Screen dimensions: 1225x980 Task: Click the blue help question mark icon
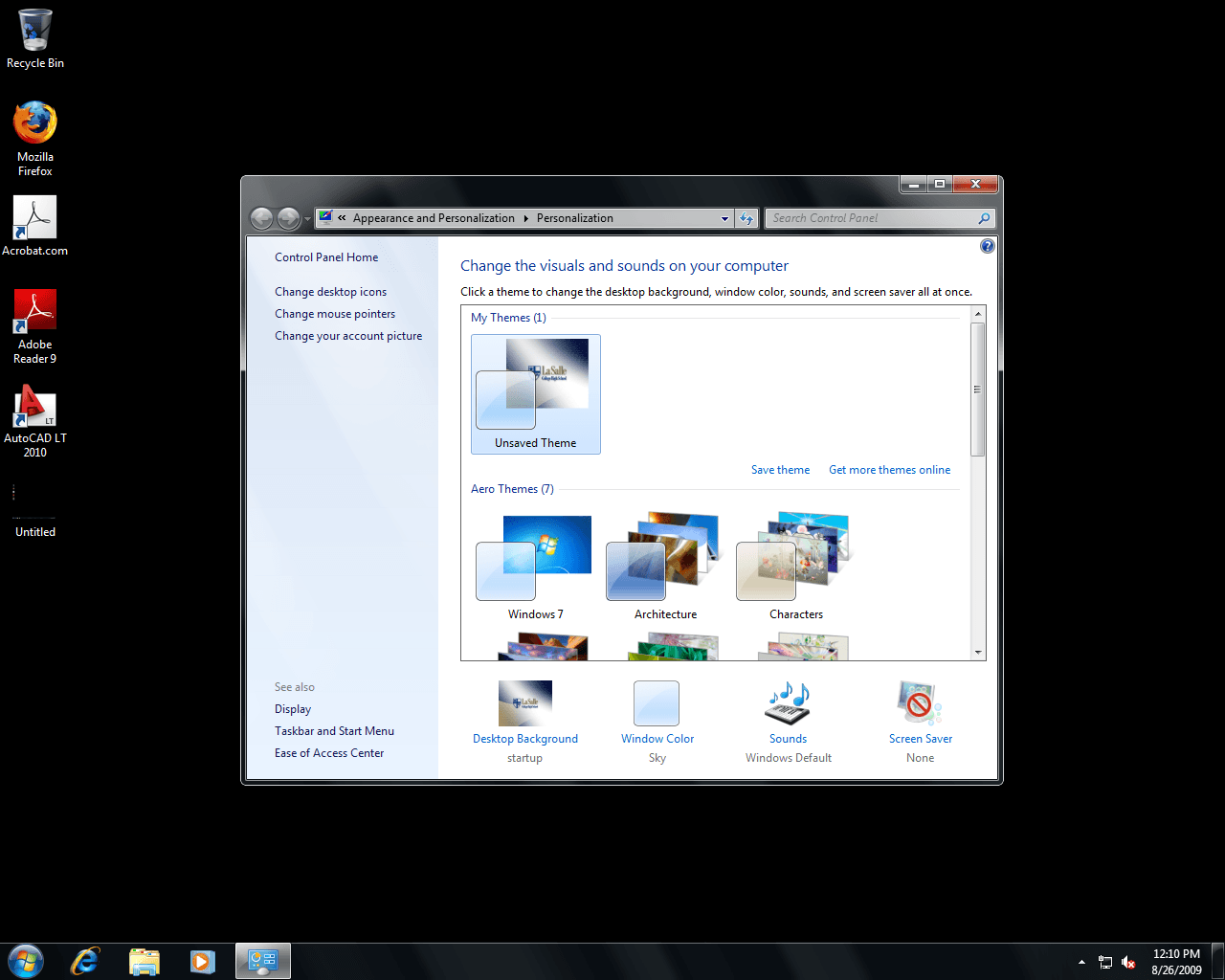coord(987,245)
